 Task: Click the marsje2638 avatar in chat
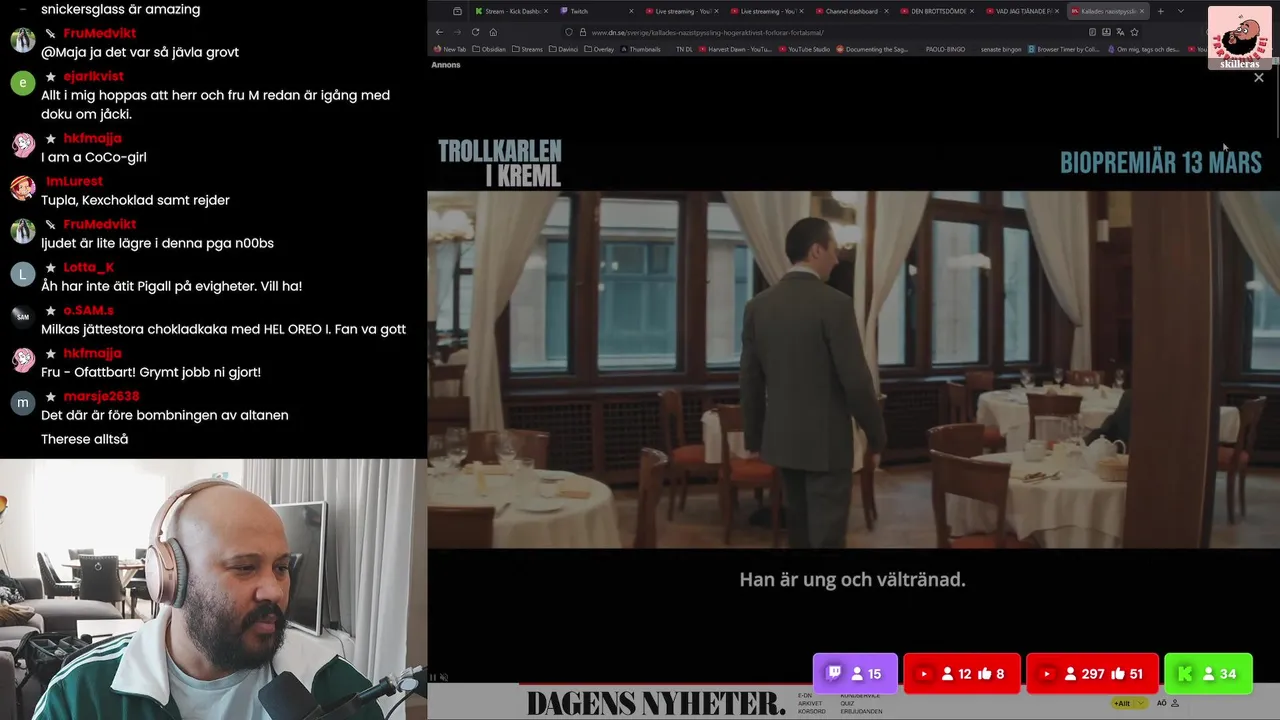tap(22, 403)
